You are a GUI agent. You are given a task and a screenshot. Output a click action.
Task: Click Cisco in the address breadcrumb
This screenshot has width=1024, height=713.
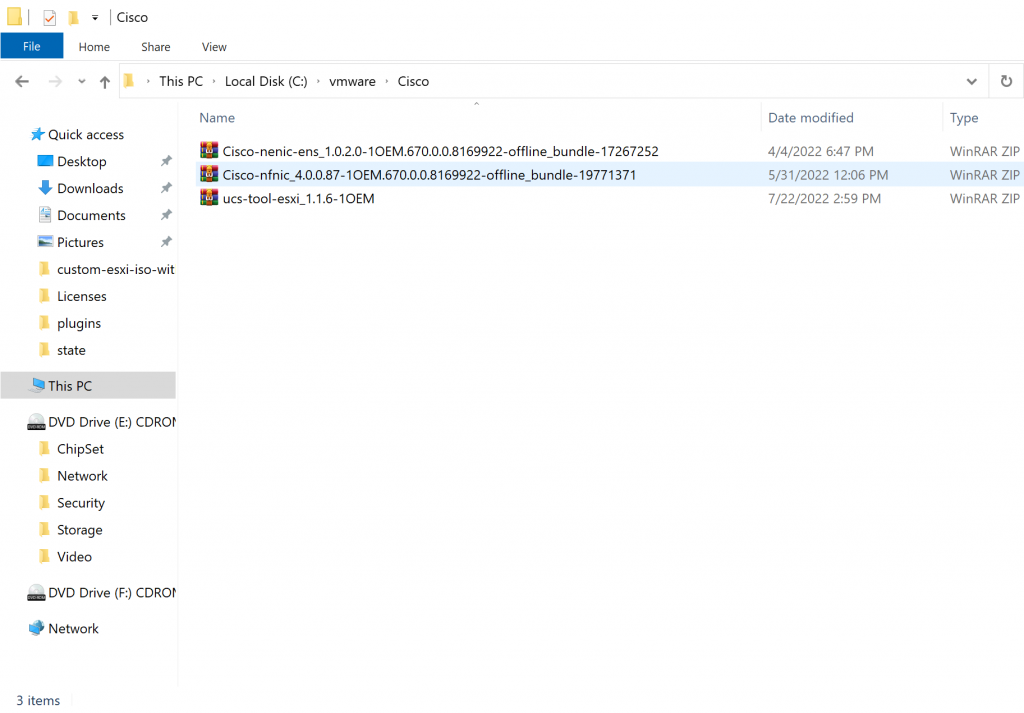(x=413, y=81)
